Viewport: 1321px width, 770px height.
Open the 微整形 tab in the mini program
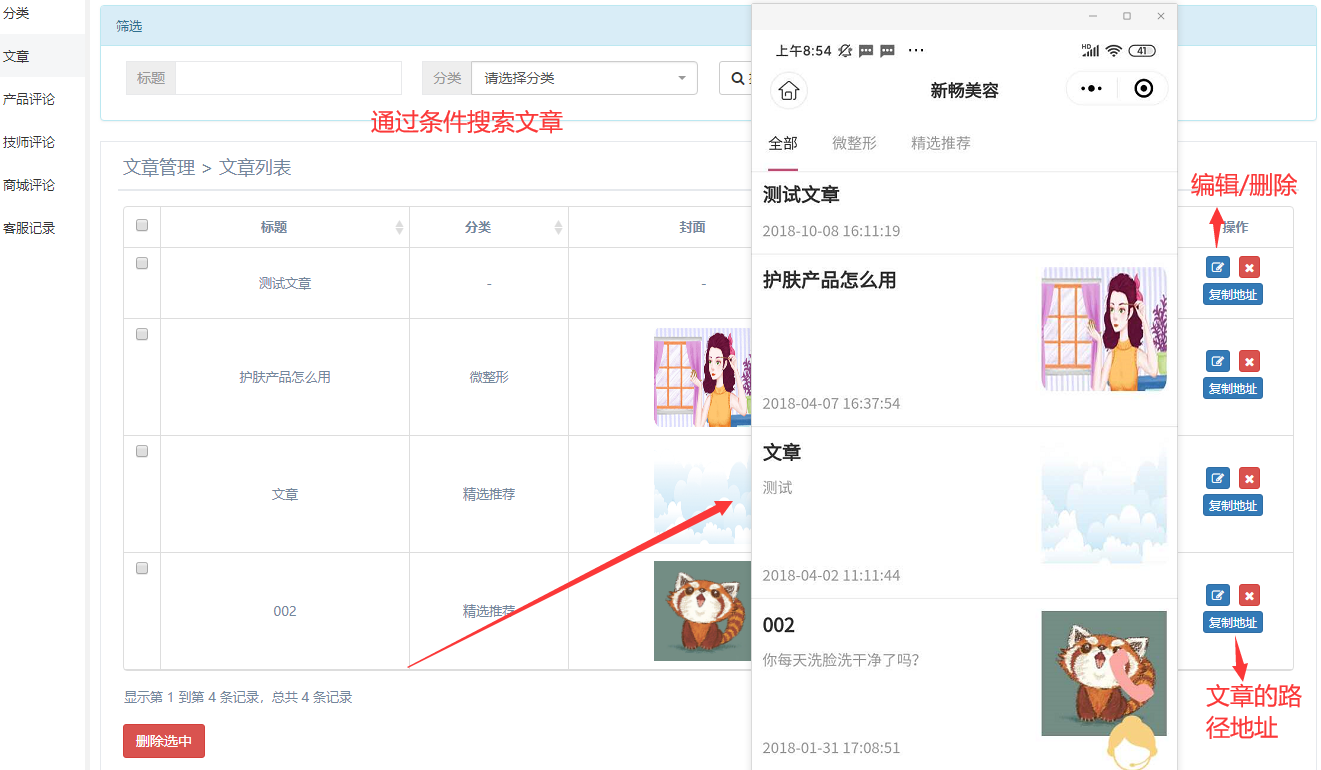coord(854,143)
